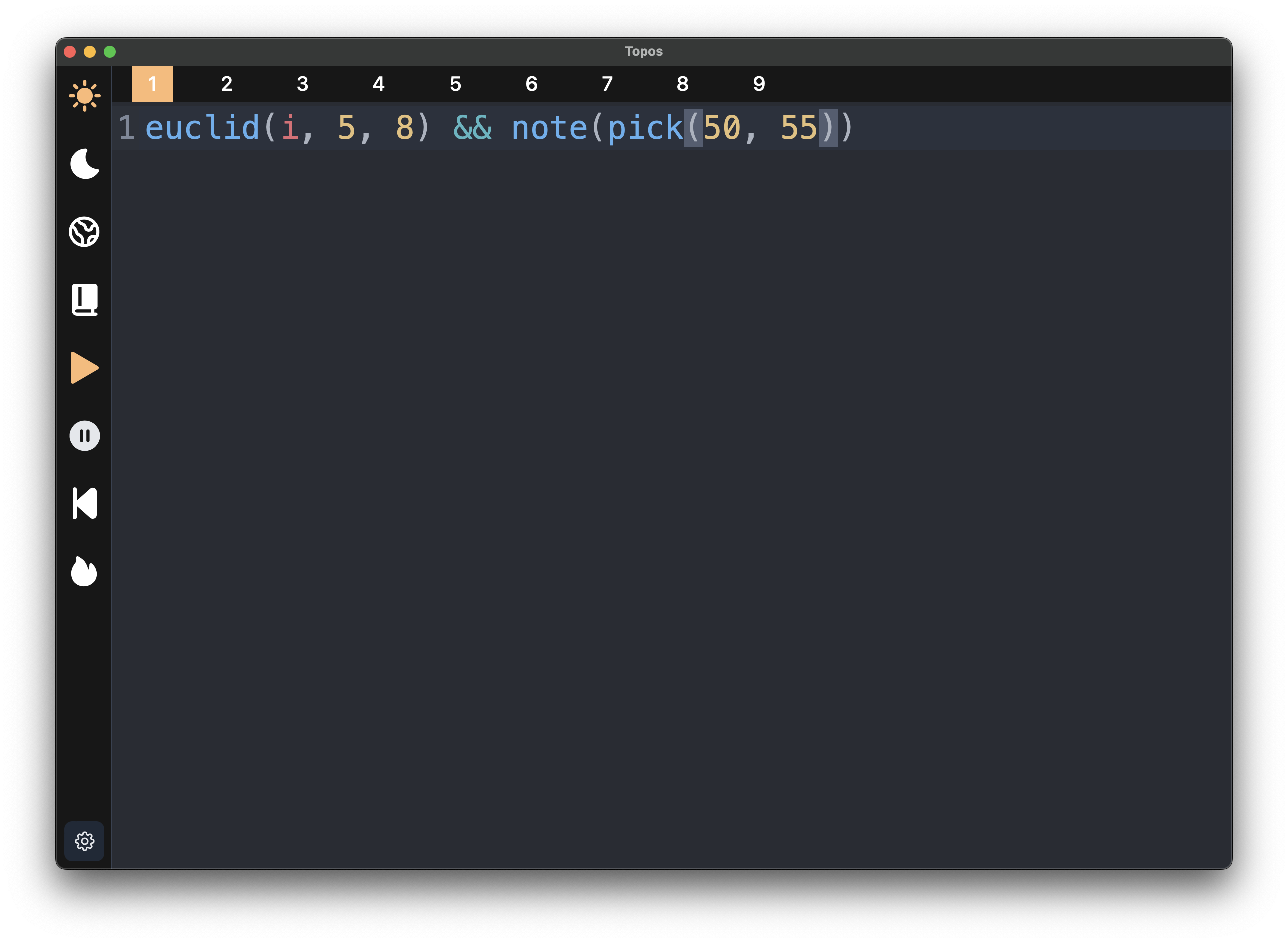Click the moon icon in sidebar
Viewport: 1288px width, 943px height.
(x=84, y=164)
